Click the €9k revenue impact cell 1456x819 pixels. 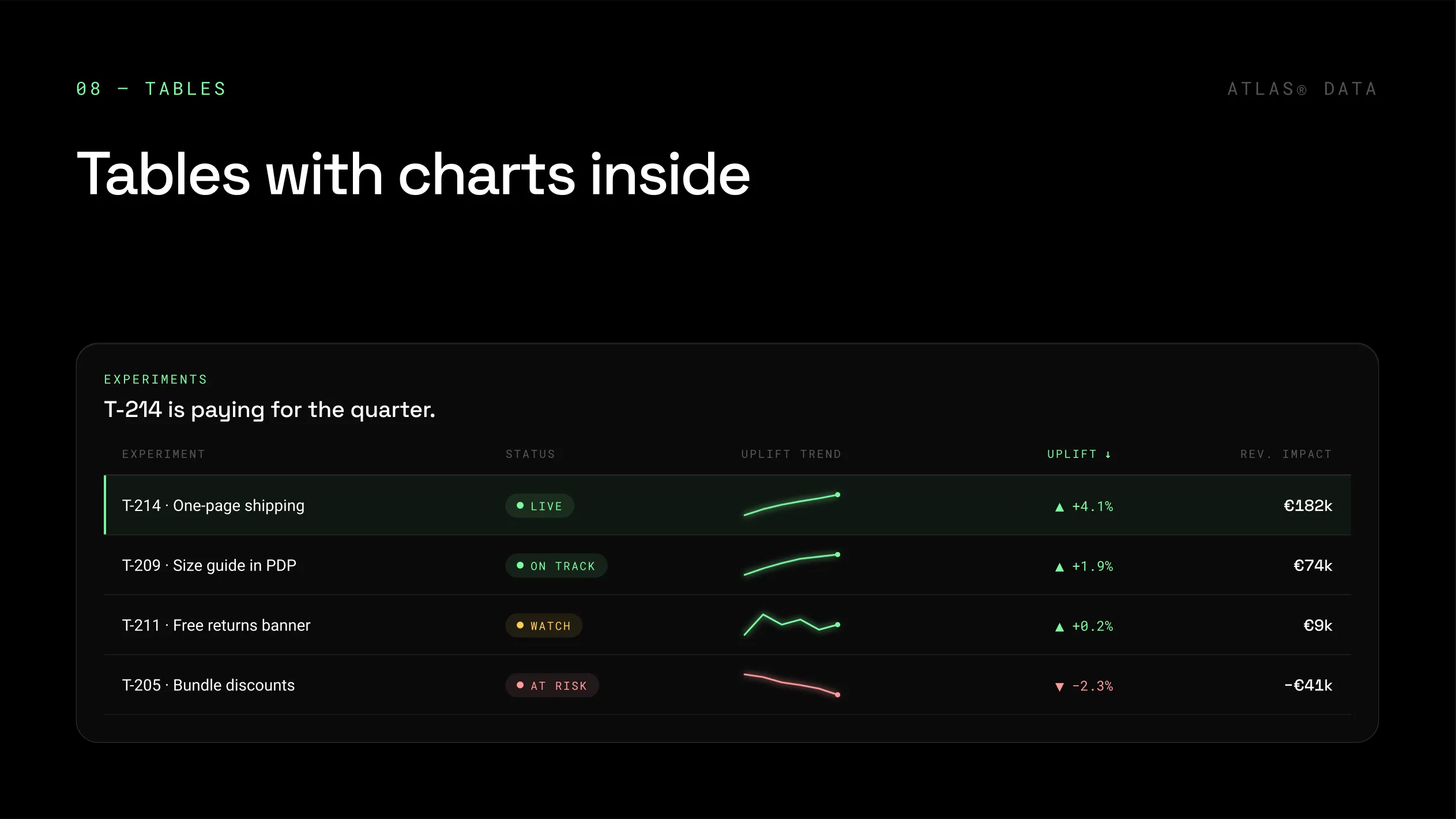[x=1318, y=626]
